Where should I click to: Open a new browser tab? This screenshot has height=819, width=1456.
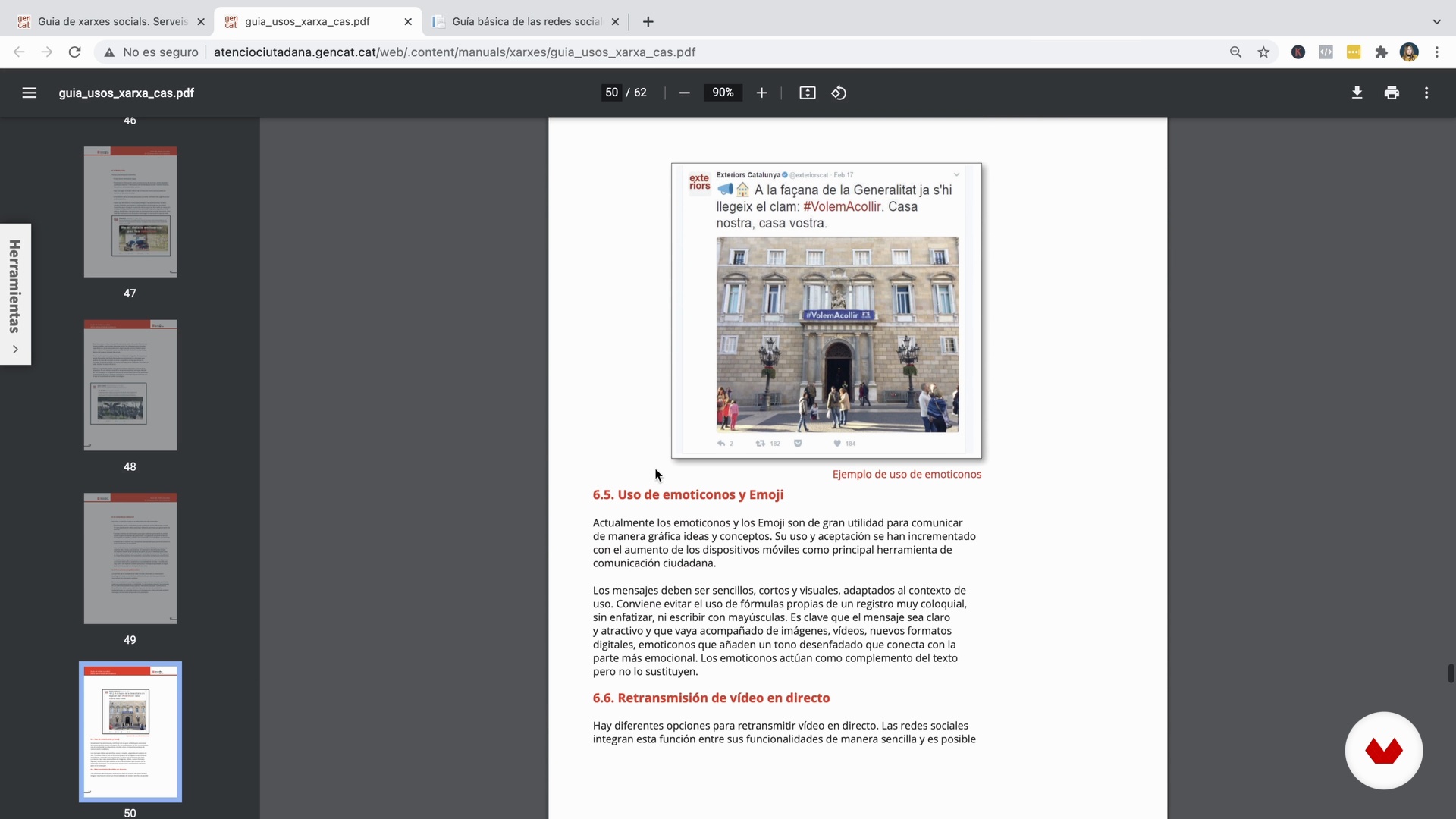pyautogui.click(x=648, y=22)
